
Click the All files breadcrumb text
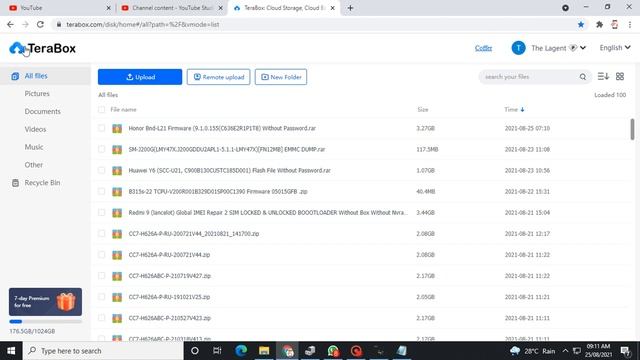(108, 95)
